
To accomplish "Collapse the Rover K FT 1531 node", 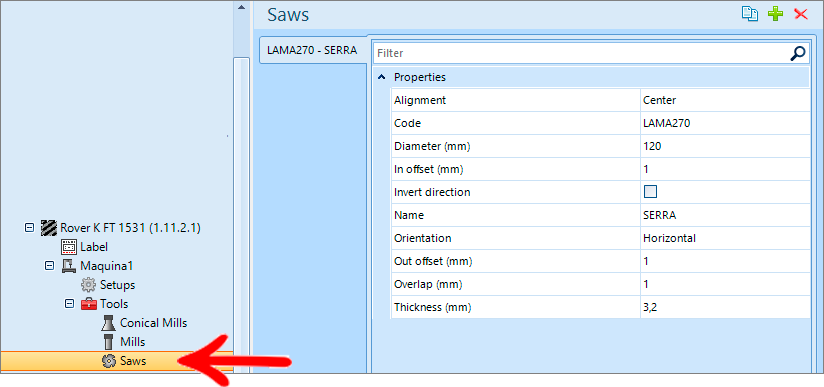I will pos(29,228).
